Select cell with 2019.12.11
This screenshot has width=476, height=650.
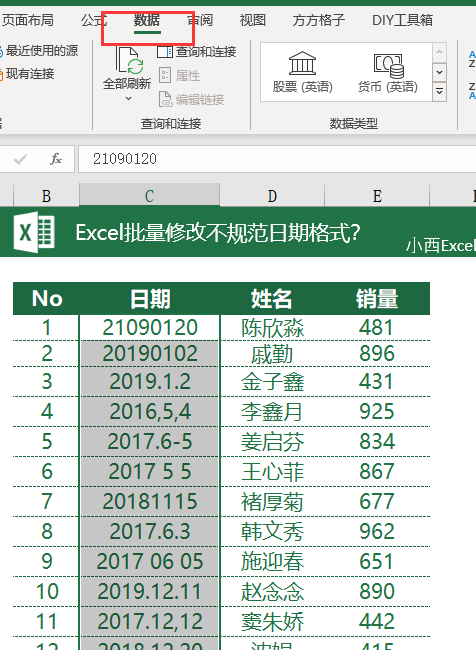(149, 592)
